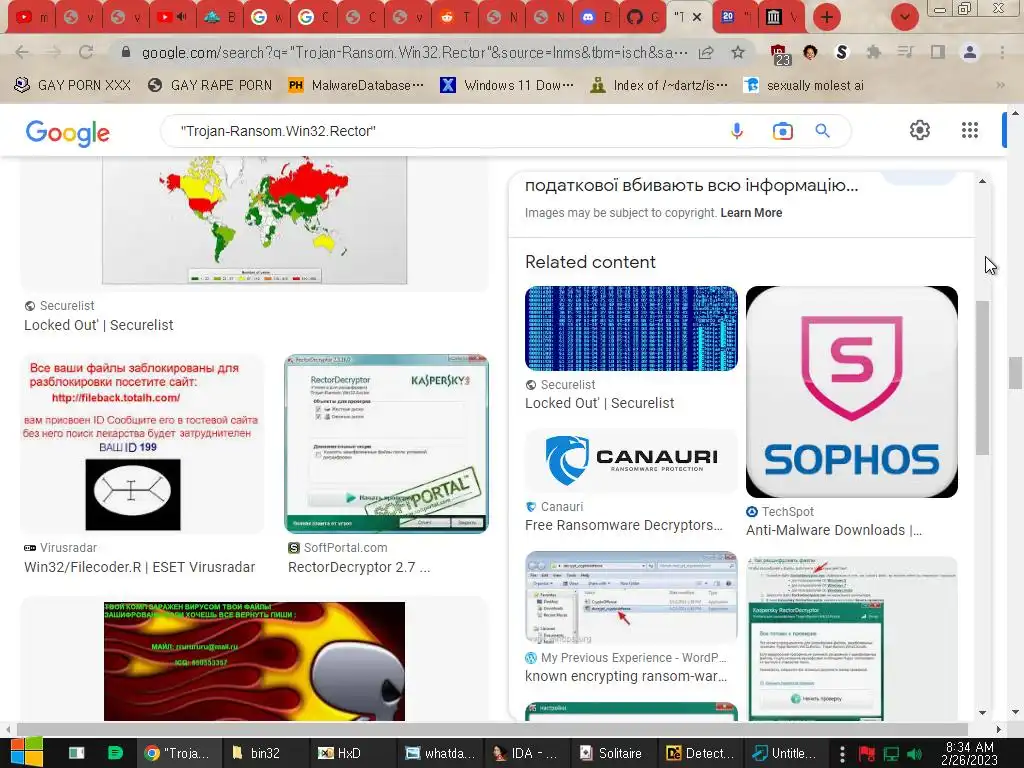Viewport: 1024px width, 768px height.
Task: Open the network tray icon
Action: 891,754
